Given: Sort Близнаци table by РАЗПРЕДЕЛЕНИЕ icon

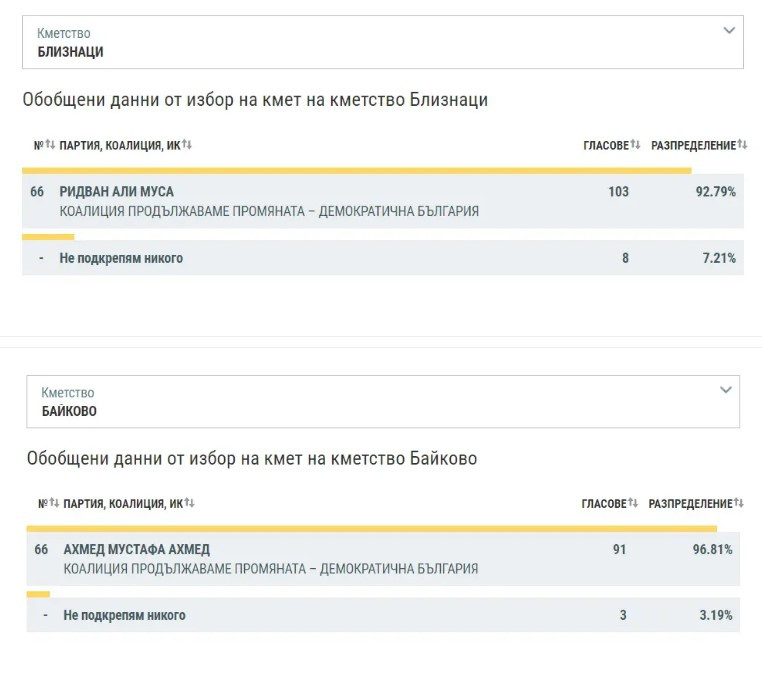Looking at the screenshot, I should pyautogui.click(x=742, y=146).
